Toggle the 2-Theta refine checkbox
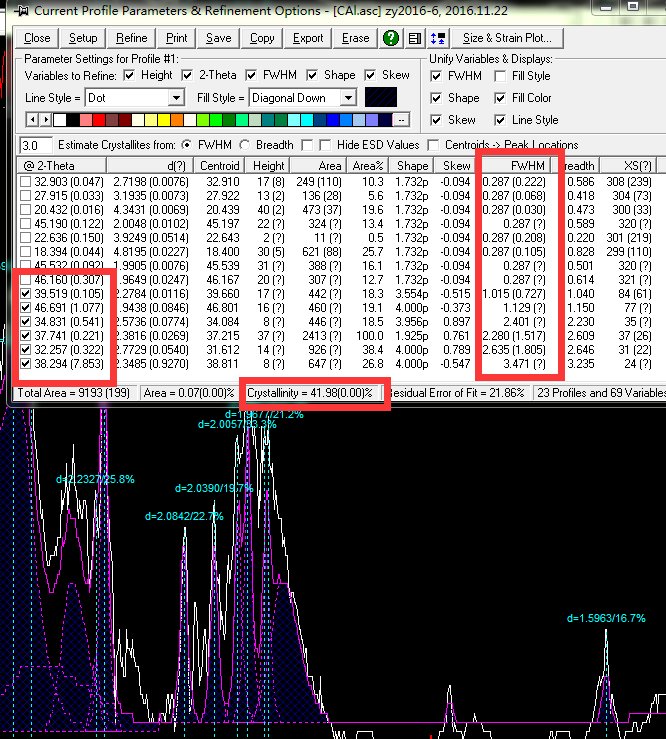The image size is (666, 739). tap(187, 75)
